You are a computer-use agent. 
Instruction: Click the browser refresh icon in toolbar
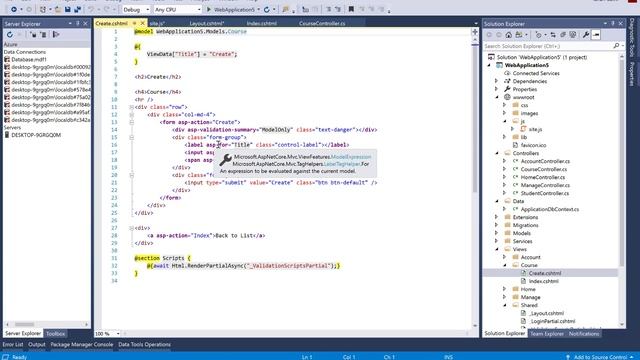pyautogui.click(x=267, y=9)
